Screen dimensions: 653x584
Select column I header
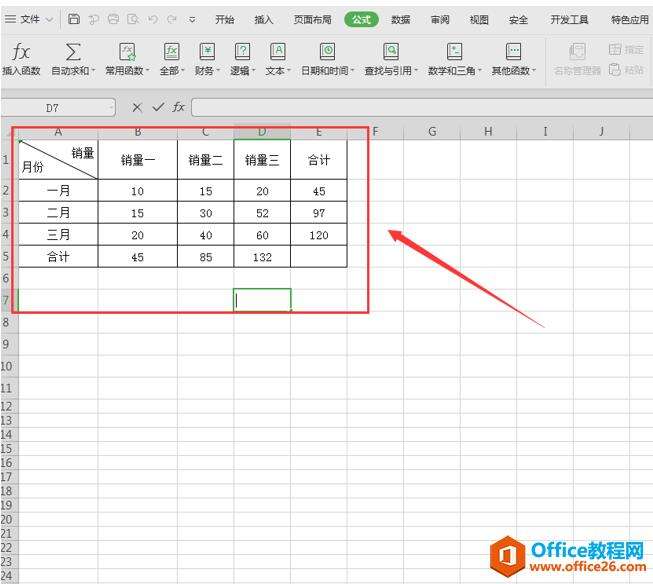[545, 132]
